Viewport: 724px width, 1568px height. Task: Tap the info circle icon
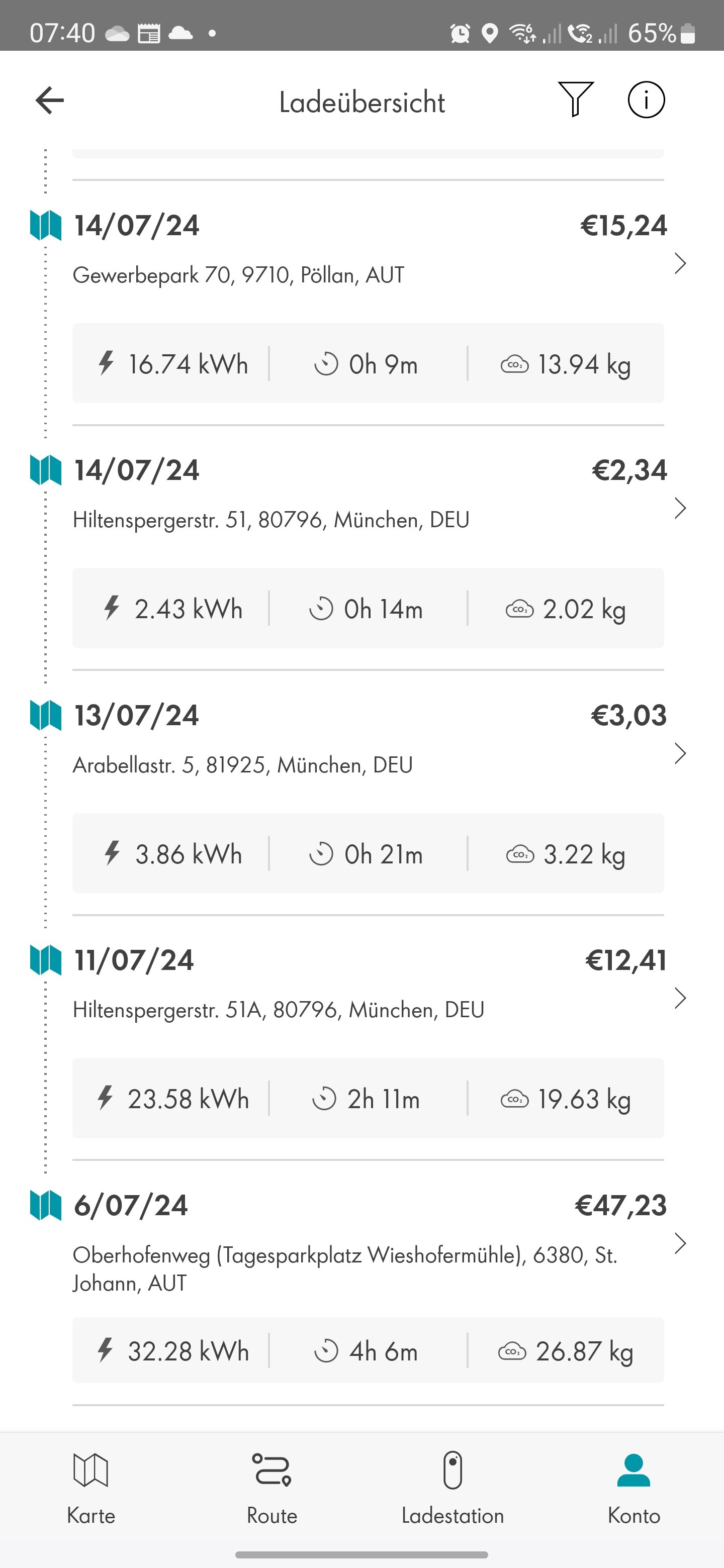point(646,100)
